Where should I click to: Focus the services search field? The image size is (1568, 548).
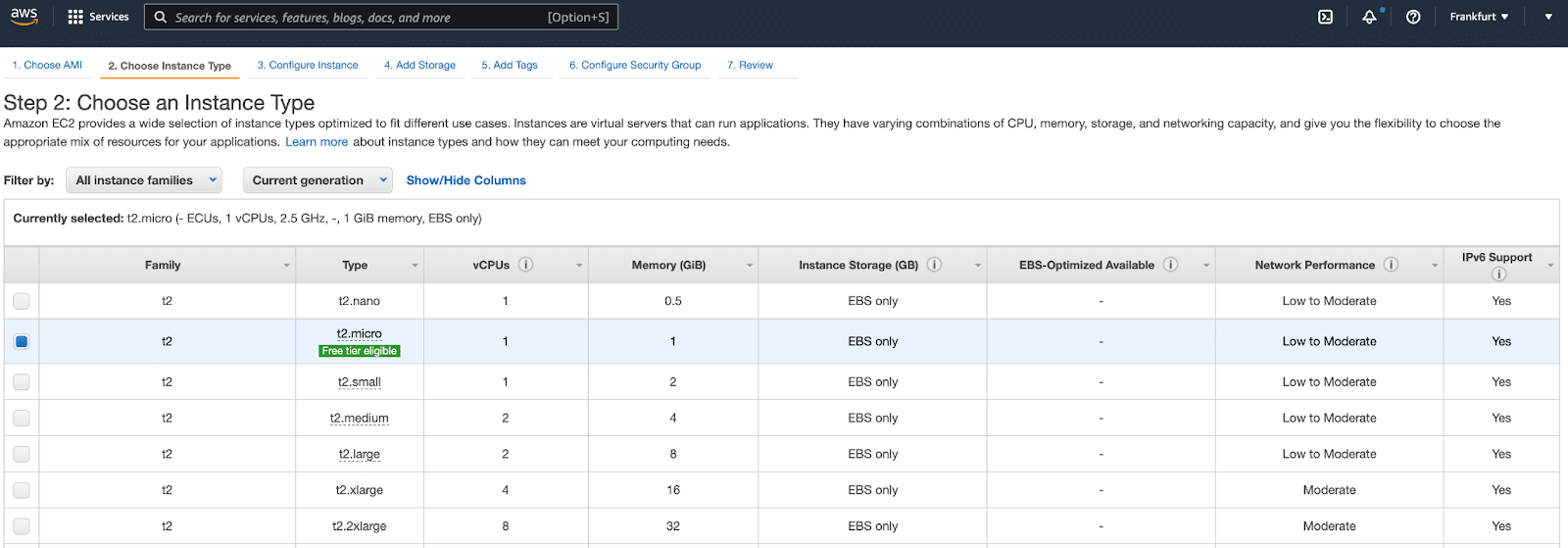click(x=381, y=17)
